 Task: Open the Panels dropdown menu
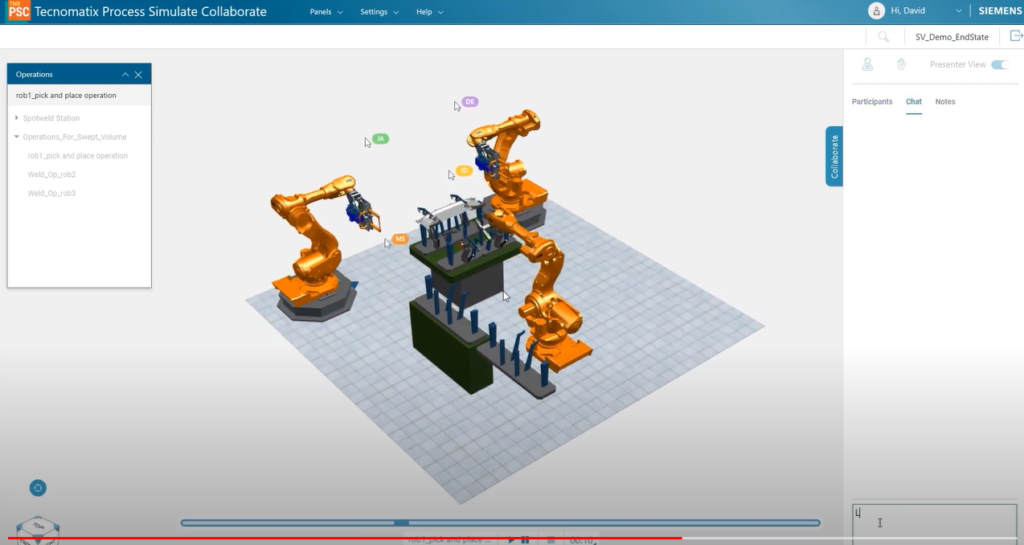pos(326,12)
